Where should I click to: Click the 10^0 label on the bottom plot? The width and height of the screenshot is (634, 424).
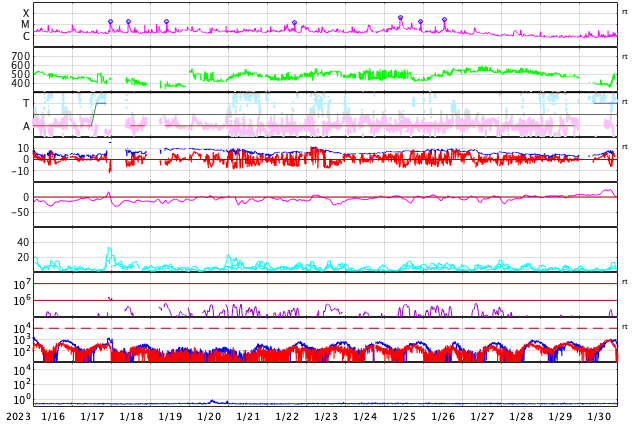point(21,399)
